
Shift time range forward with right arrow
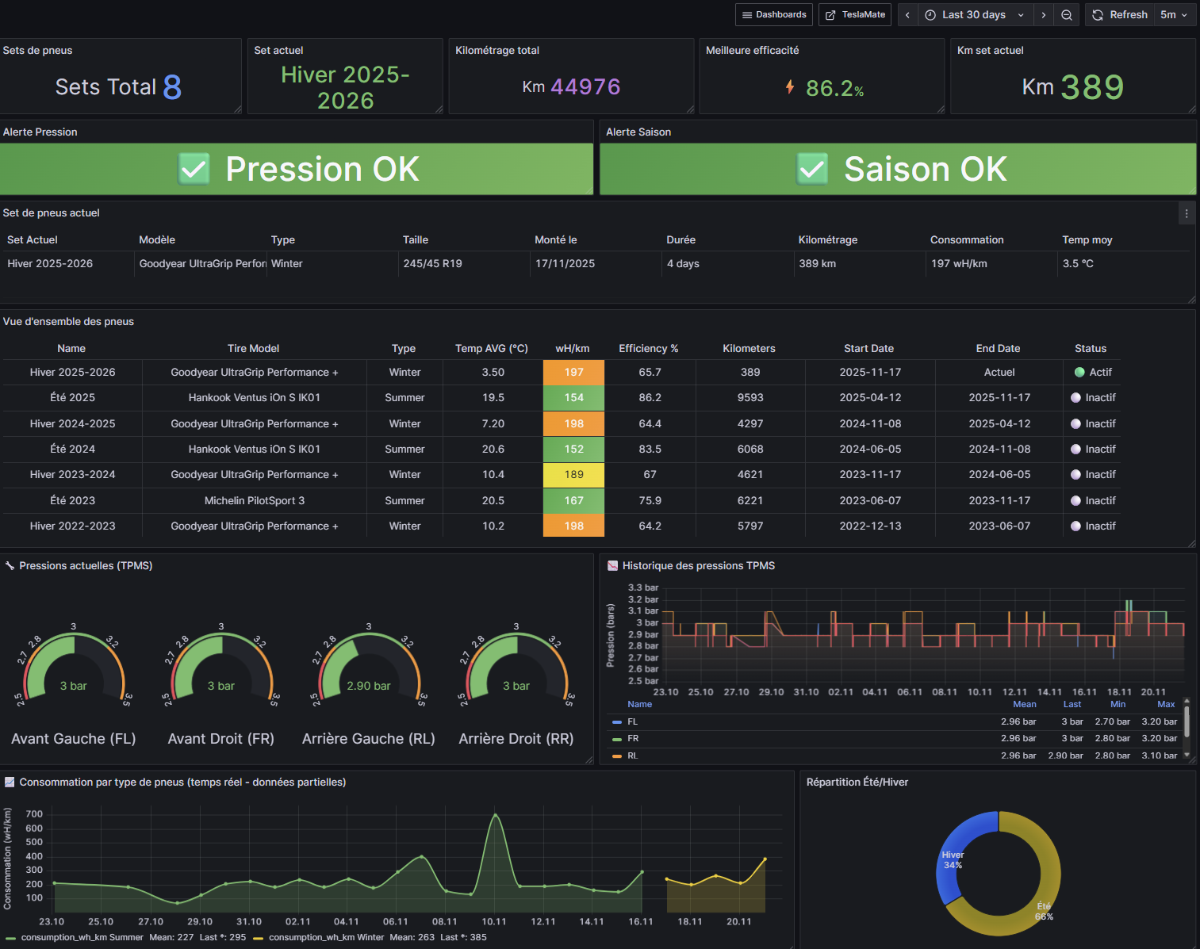tap(1043, 15)
